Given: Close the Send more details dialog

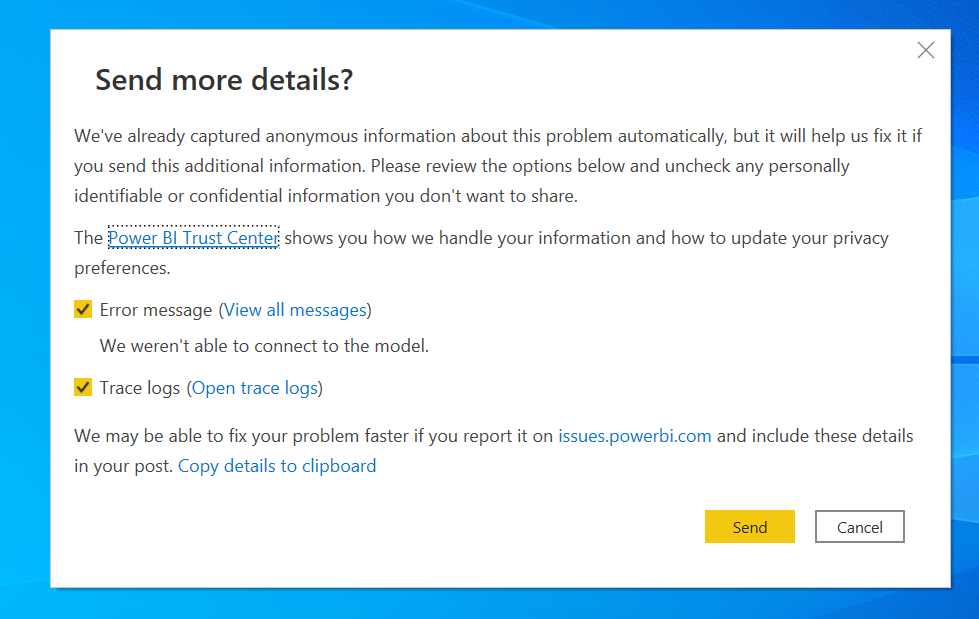Looking at the screenshot, I should (925, 50).
